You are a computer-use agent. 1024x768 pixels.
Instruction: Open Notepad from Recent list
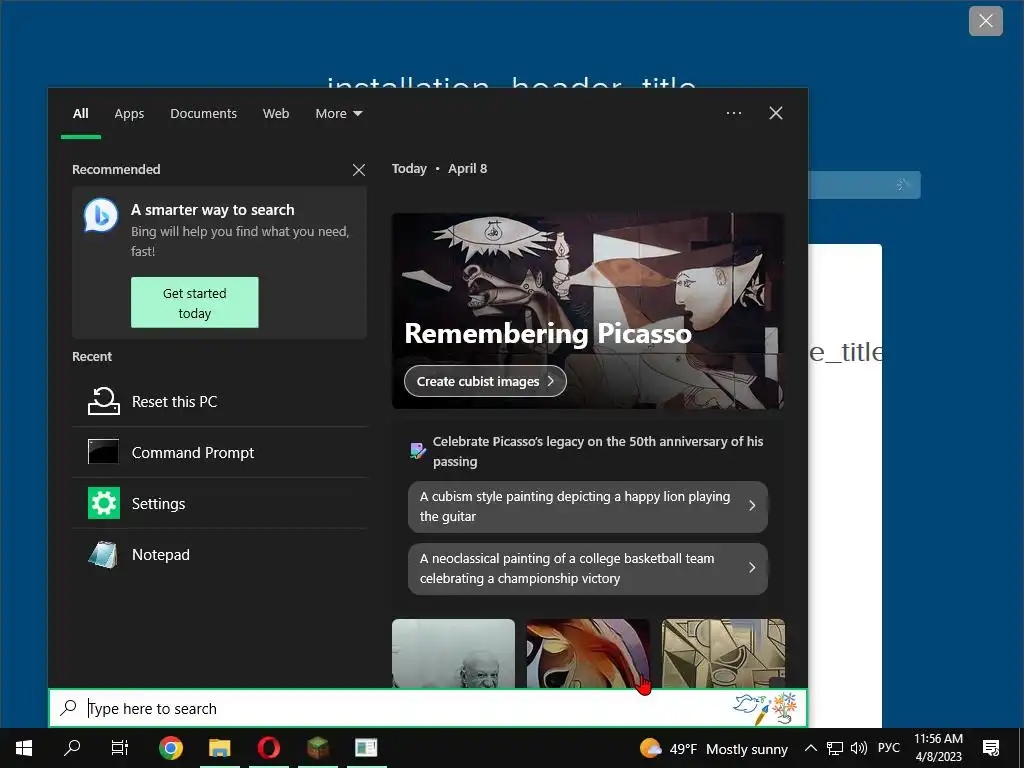click(219, 554)
